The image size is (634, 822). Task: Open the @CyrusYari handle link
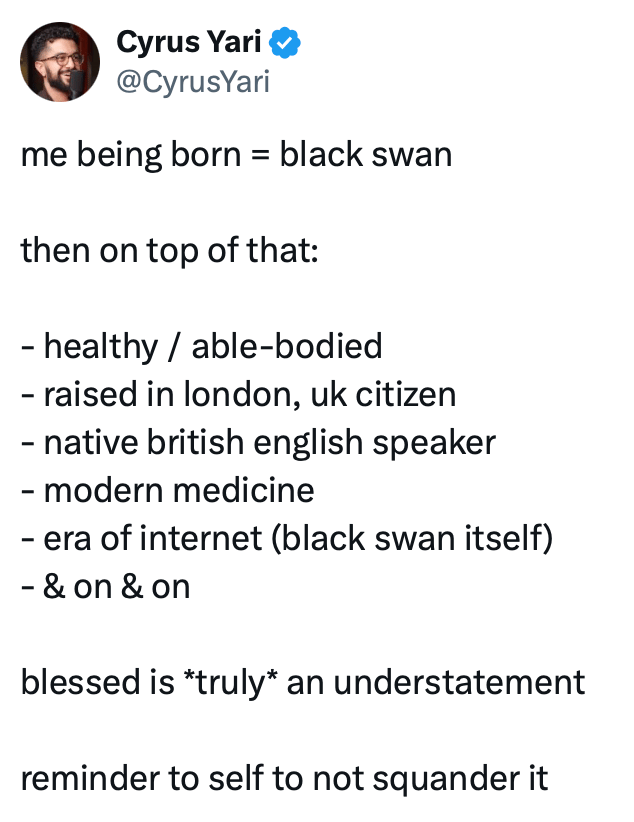click(x=193, y=81)
